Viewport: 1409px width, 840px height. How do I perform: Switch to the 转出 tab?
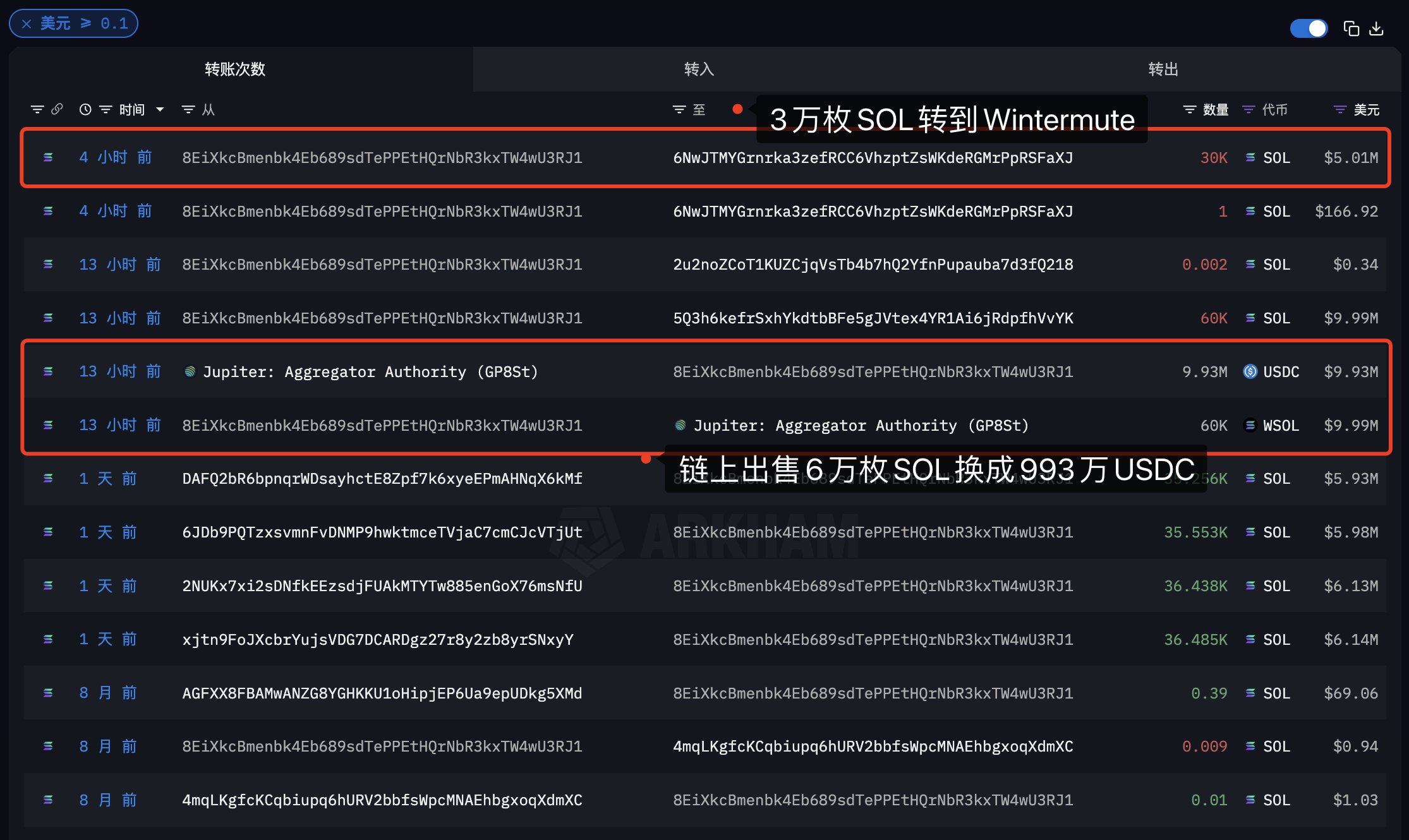1163,69
